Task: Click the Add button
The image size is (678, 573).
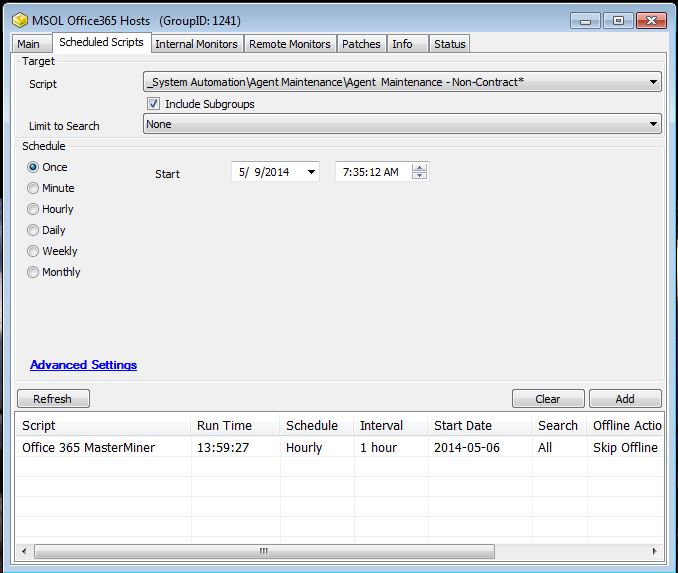Action: coord(625,399)
